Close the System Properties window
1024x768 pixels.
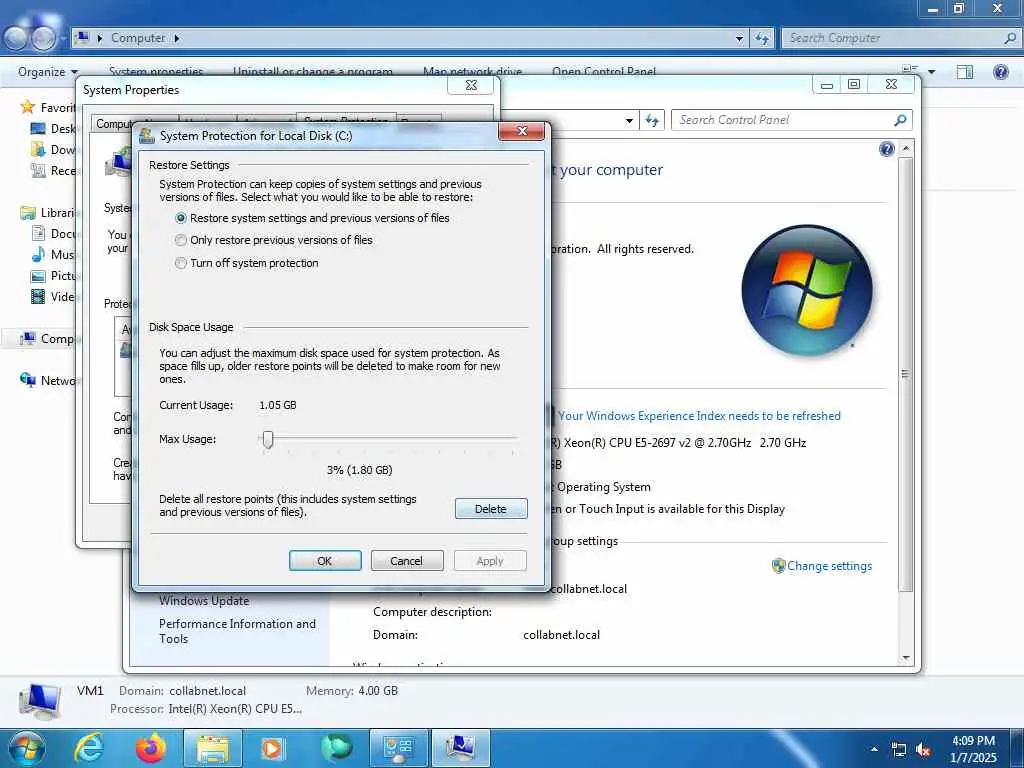click(x=471, y=86)
